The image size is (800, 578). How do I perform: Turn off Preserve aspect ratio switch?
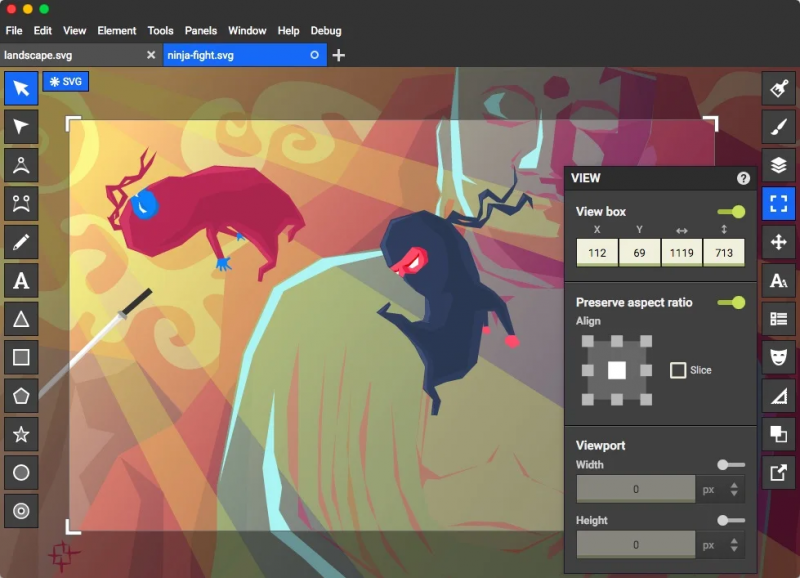click(x=731, y=302)
